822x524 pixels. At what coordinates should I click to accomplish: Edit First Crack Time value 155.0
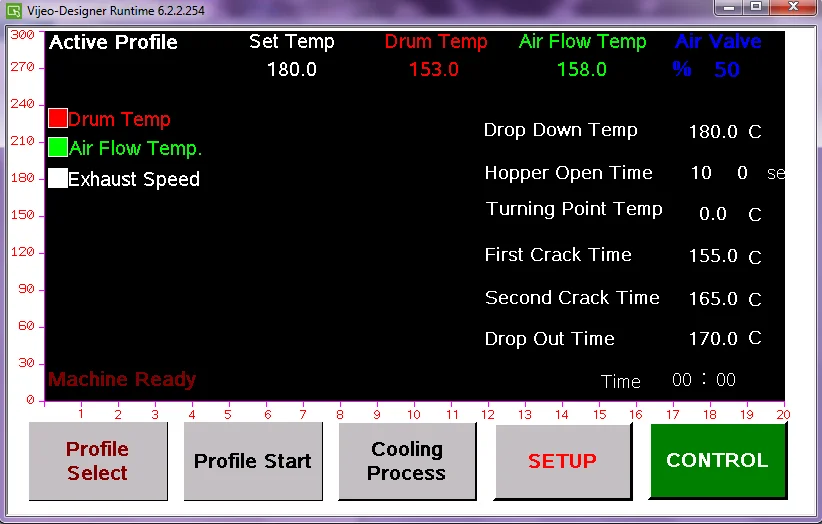713,256
